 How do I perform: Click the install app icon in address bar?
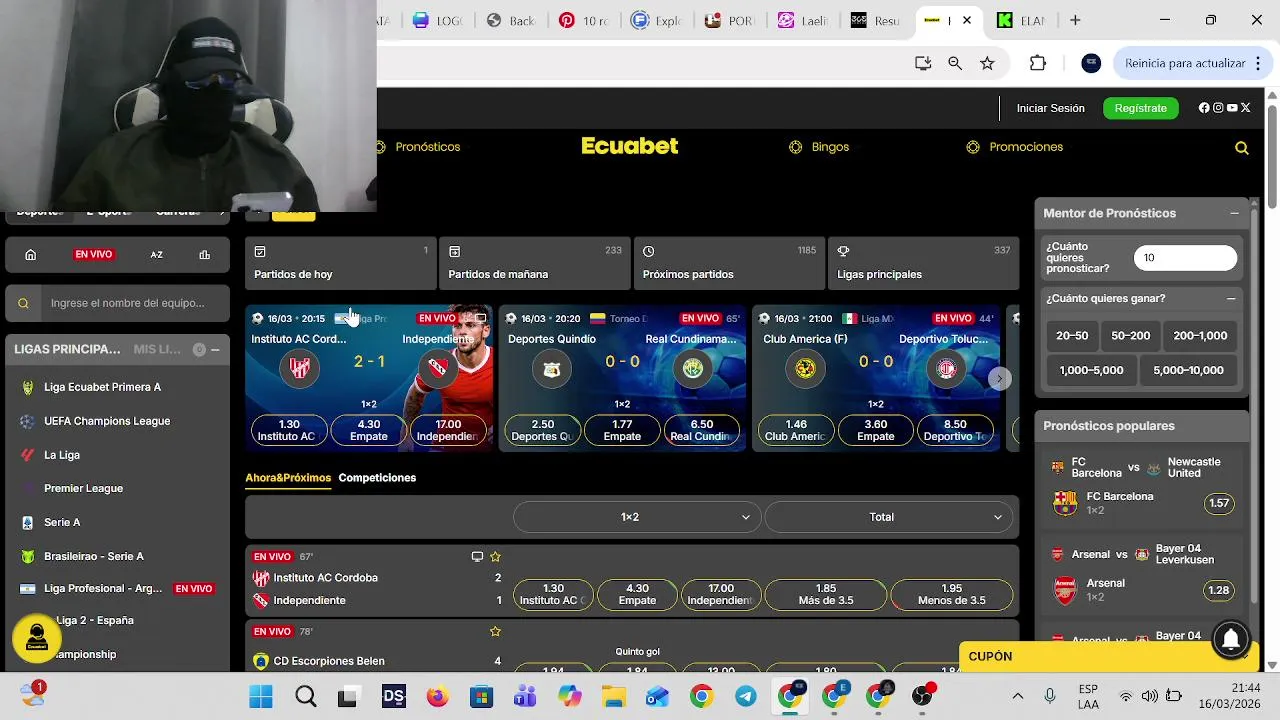[x=923, y=63]
